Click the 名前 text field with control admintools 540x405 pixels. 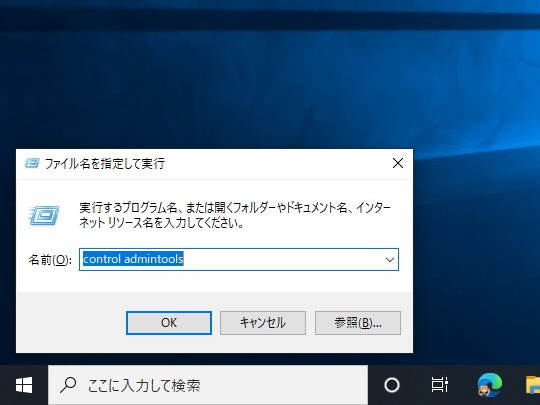click(239, 259)
